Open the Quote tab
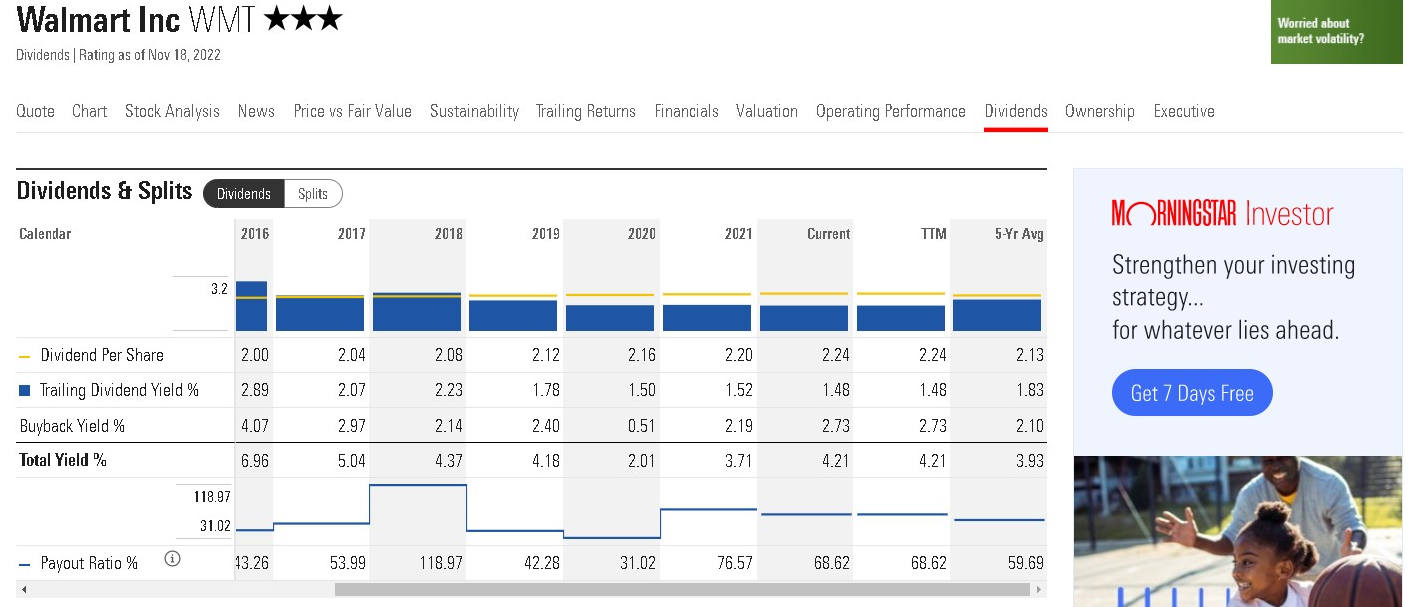Screen dimensions: 1409x607 tap(36, 111)
